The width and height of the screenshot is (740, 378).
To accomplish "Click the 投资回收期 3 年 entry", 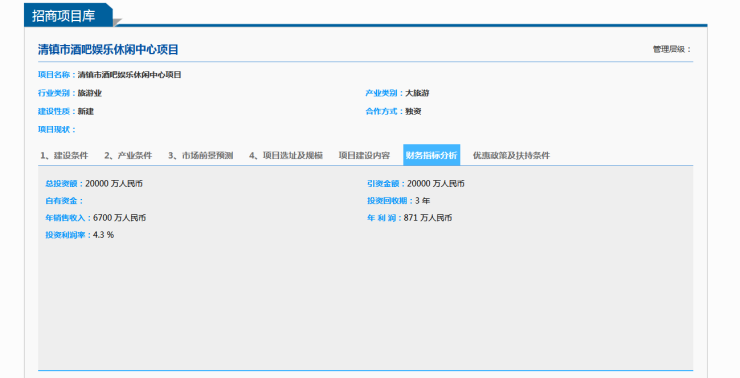I will click(x=399, y=201).
